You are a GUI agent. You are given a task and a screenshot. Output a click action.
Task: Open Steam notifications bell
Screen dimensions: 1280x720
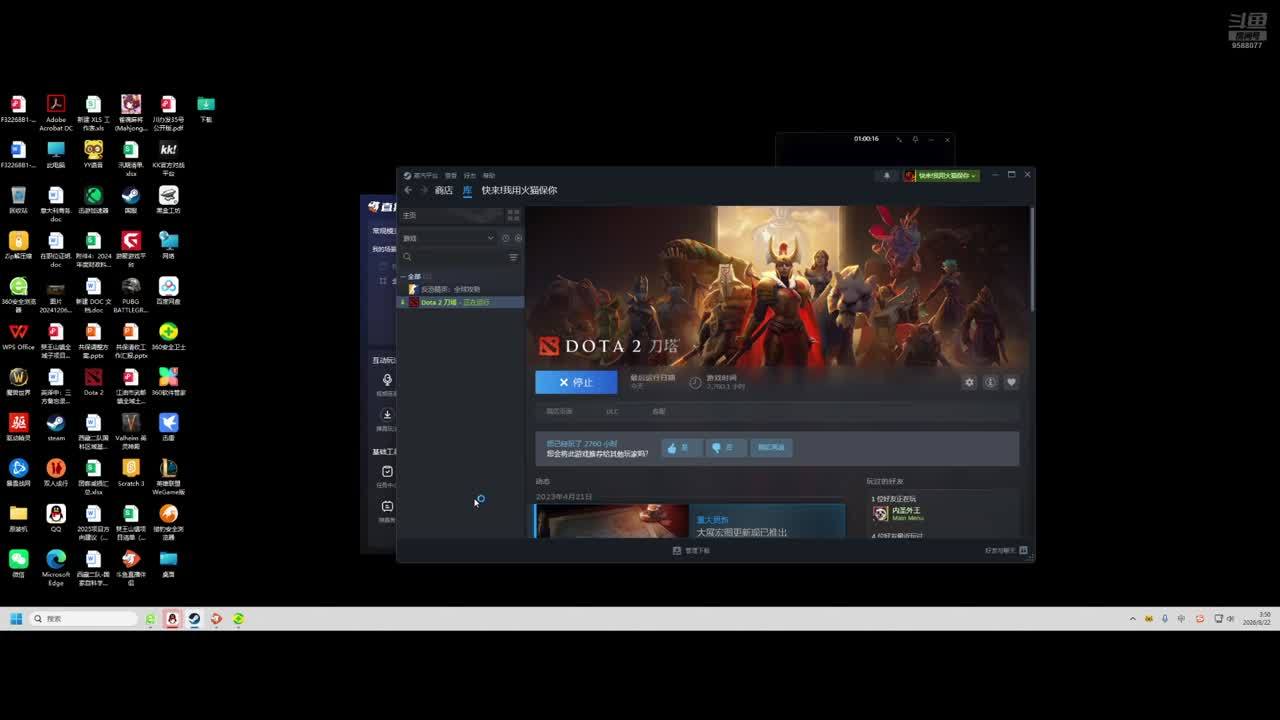coord(886,175)
